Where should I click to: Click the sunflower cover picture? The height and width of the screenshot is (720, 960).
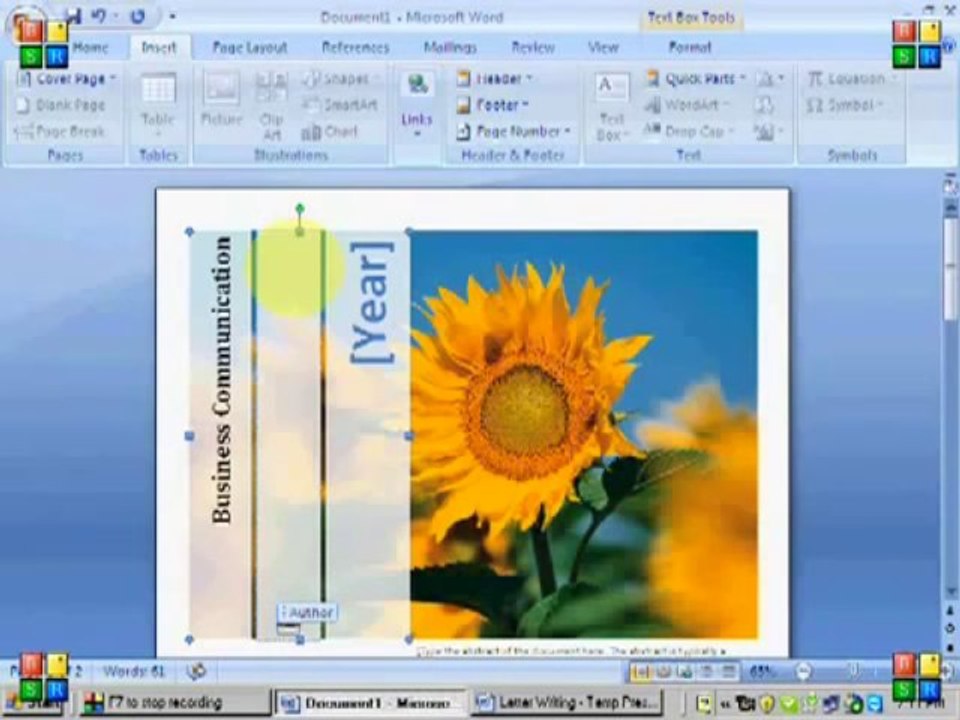point(584,435)
